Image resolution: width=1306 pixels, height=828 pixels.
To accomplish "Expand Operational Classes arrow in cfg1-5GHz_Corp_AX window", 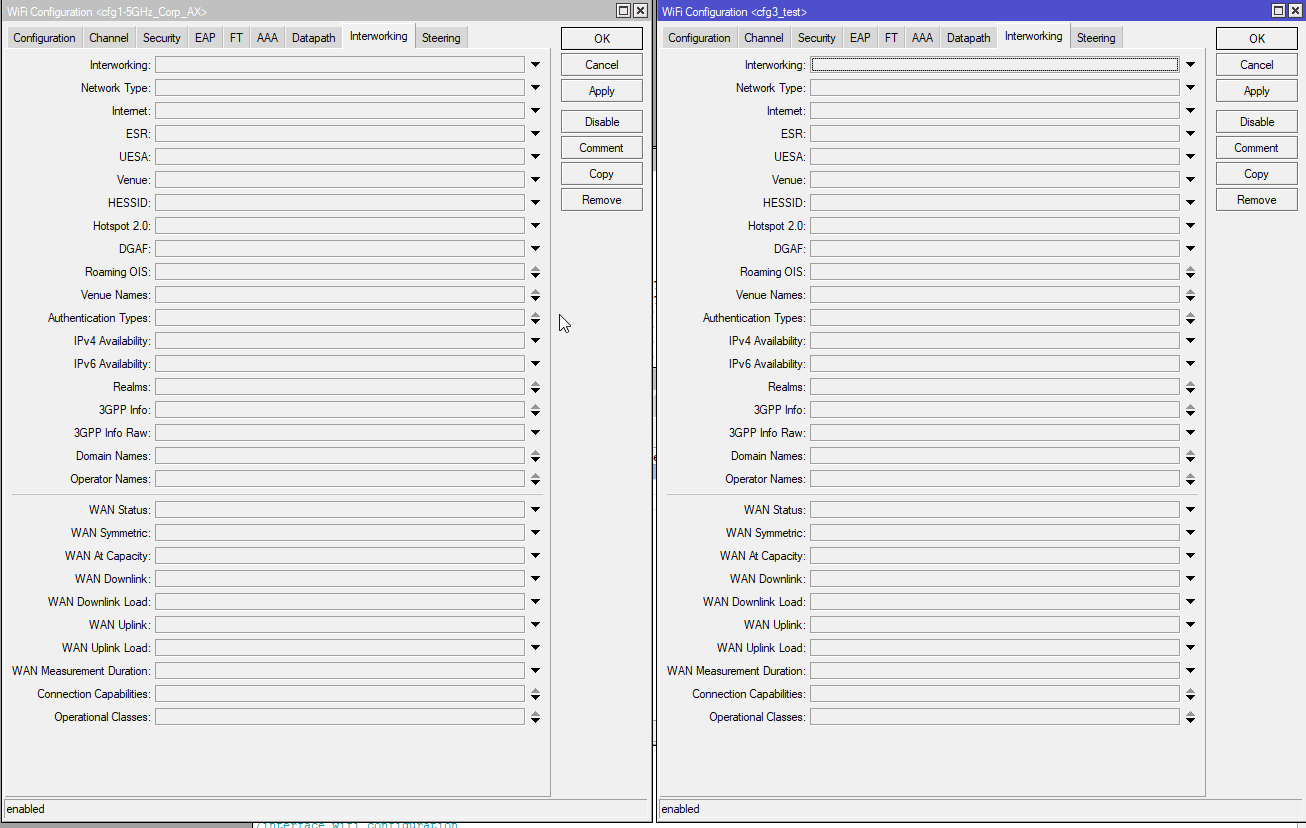I will coord(535,717).
